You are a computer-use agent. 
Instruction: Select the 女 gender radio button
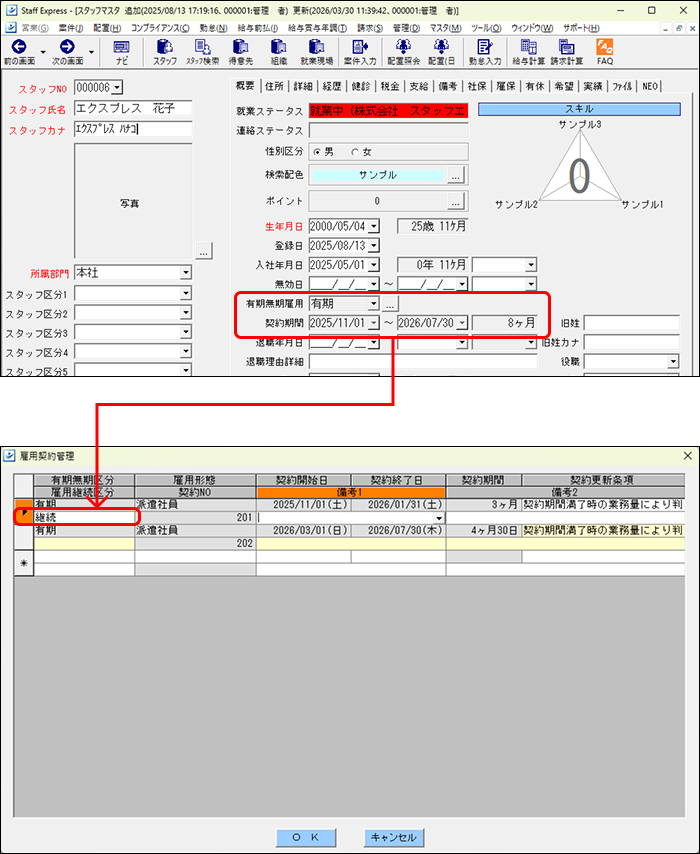pyautogui.click(x=354, y=152)
